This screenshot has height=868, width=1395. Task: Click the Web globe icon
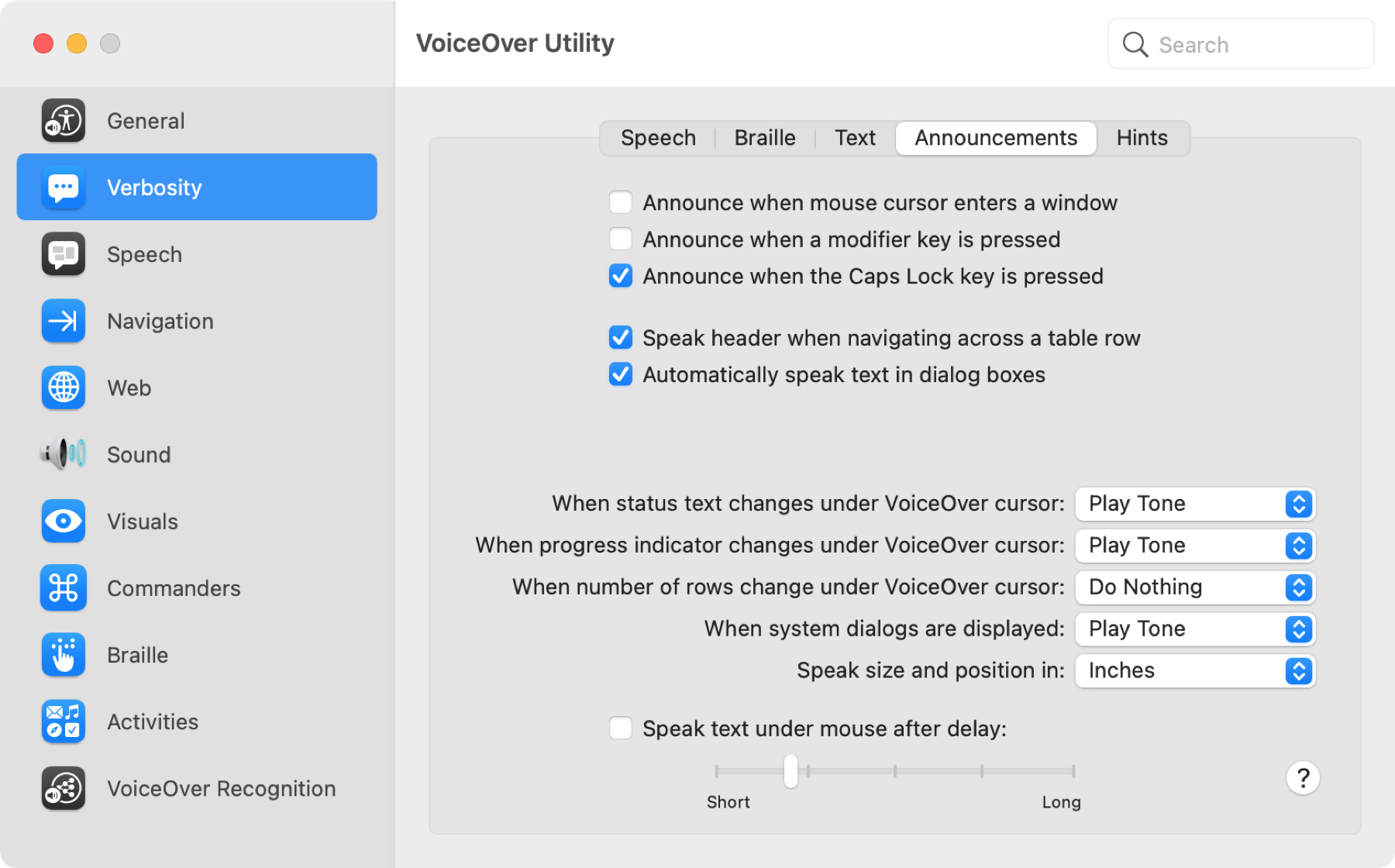pos(64,387)
